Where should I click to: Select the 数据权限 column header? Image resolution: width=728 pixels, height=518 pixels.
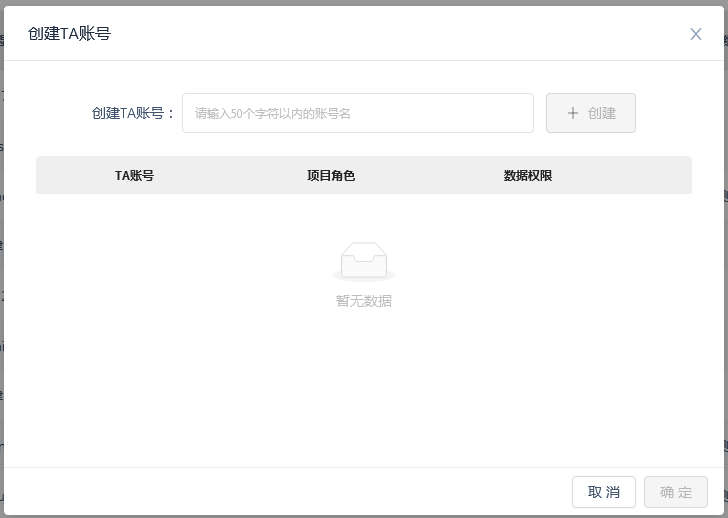(x=528, y=175)
